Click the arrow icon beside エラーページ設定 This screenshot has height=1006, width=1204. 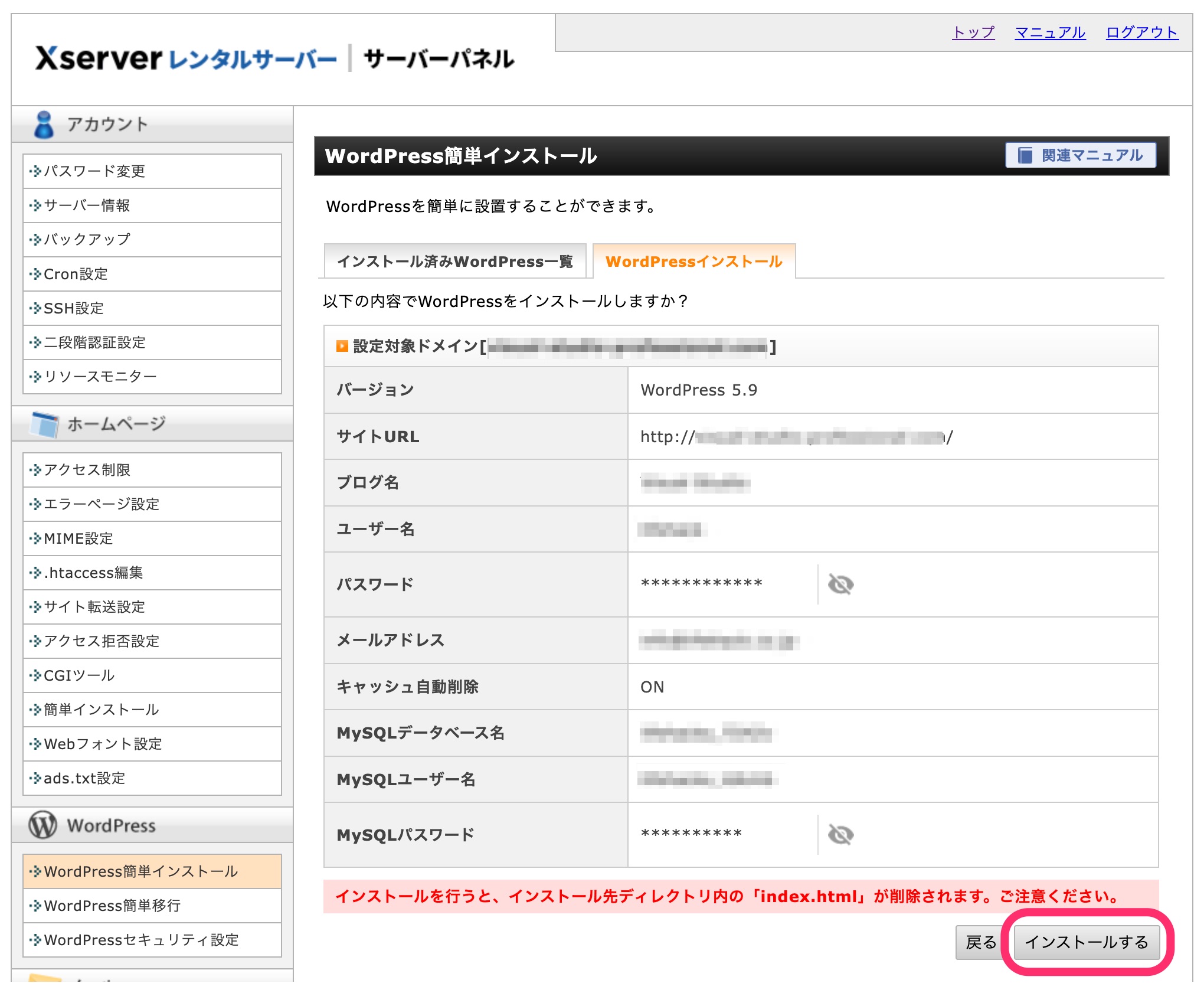click(35, 504)
